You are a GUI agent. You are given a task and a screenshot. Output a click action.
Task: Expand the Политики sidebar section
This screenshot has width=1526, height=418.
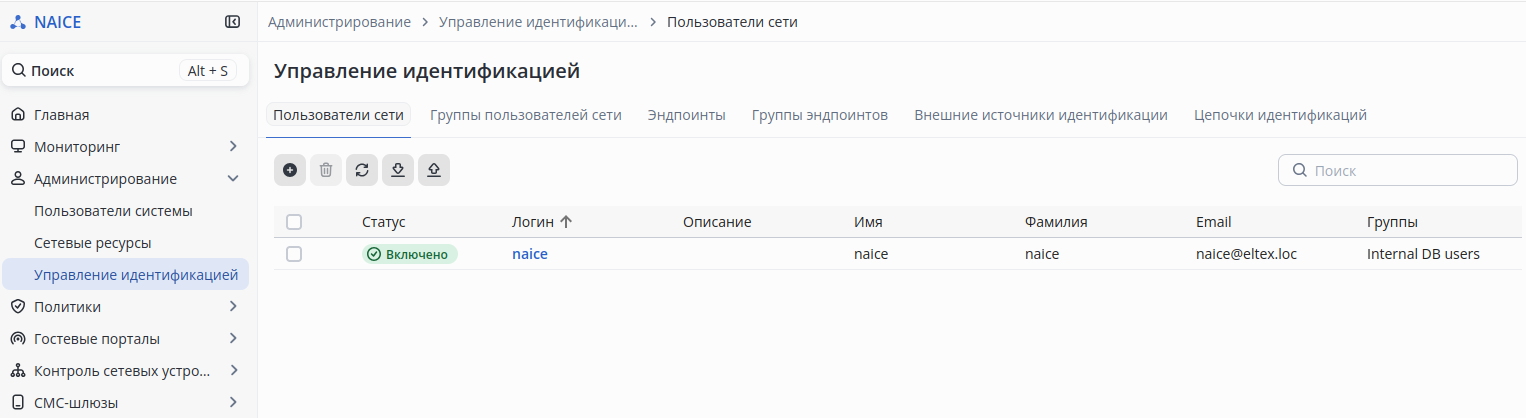tap(233, 306)
